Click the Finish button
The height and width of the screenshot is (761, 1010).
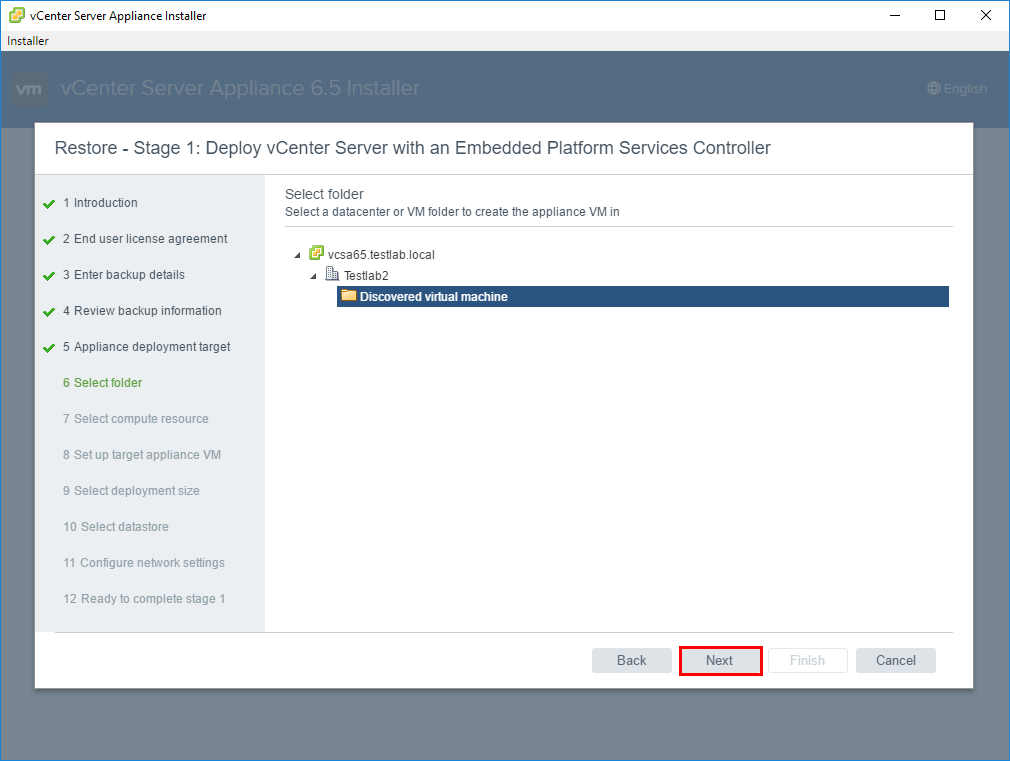[808, 660]
